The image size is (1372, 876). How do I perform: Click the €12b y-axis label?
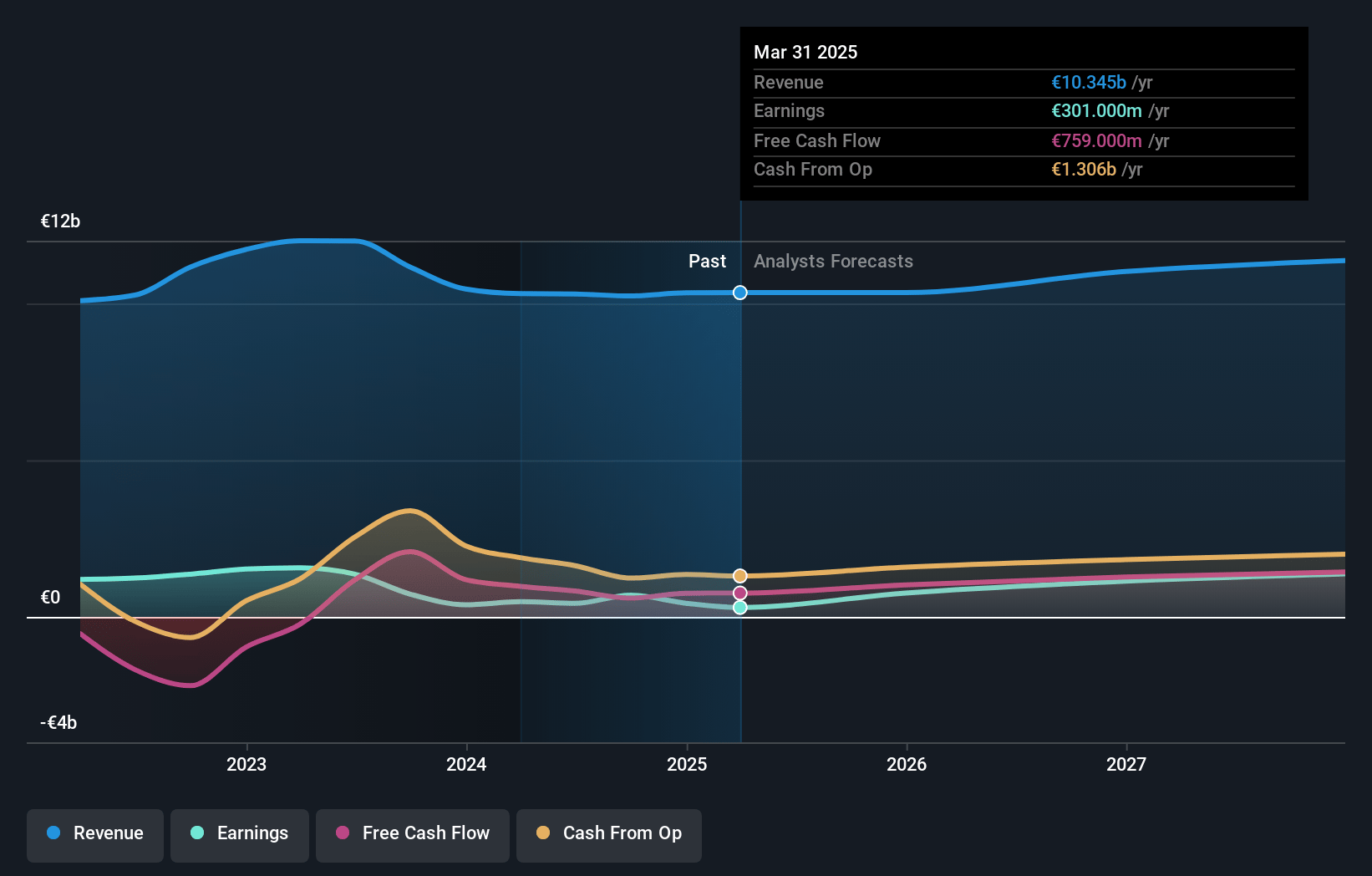point(60,222)
